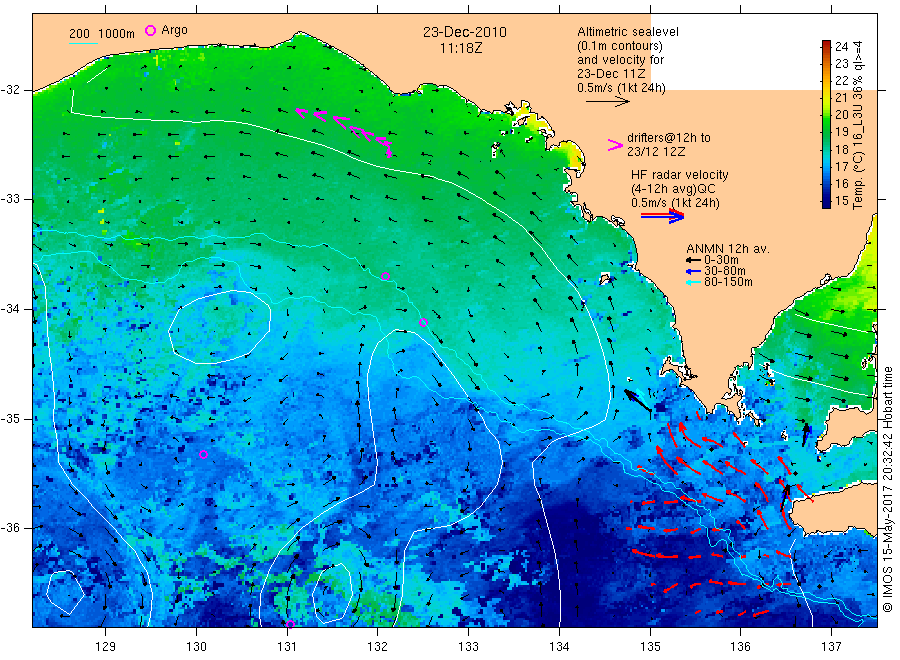Click the large black ANMN arrow near 134.8E, 34.8S

click(x=638, y=401)
